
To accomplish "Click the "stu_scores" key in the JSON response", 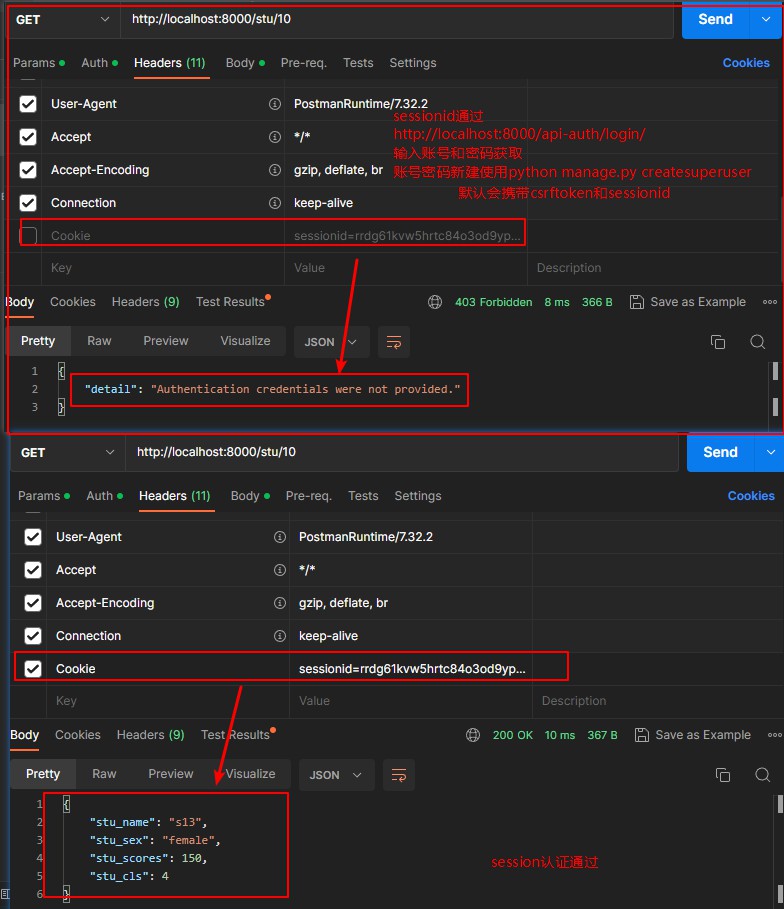I will (x=129, y=858).
